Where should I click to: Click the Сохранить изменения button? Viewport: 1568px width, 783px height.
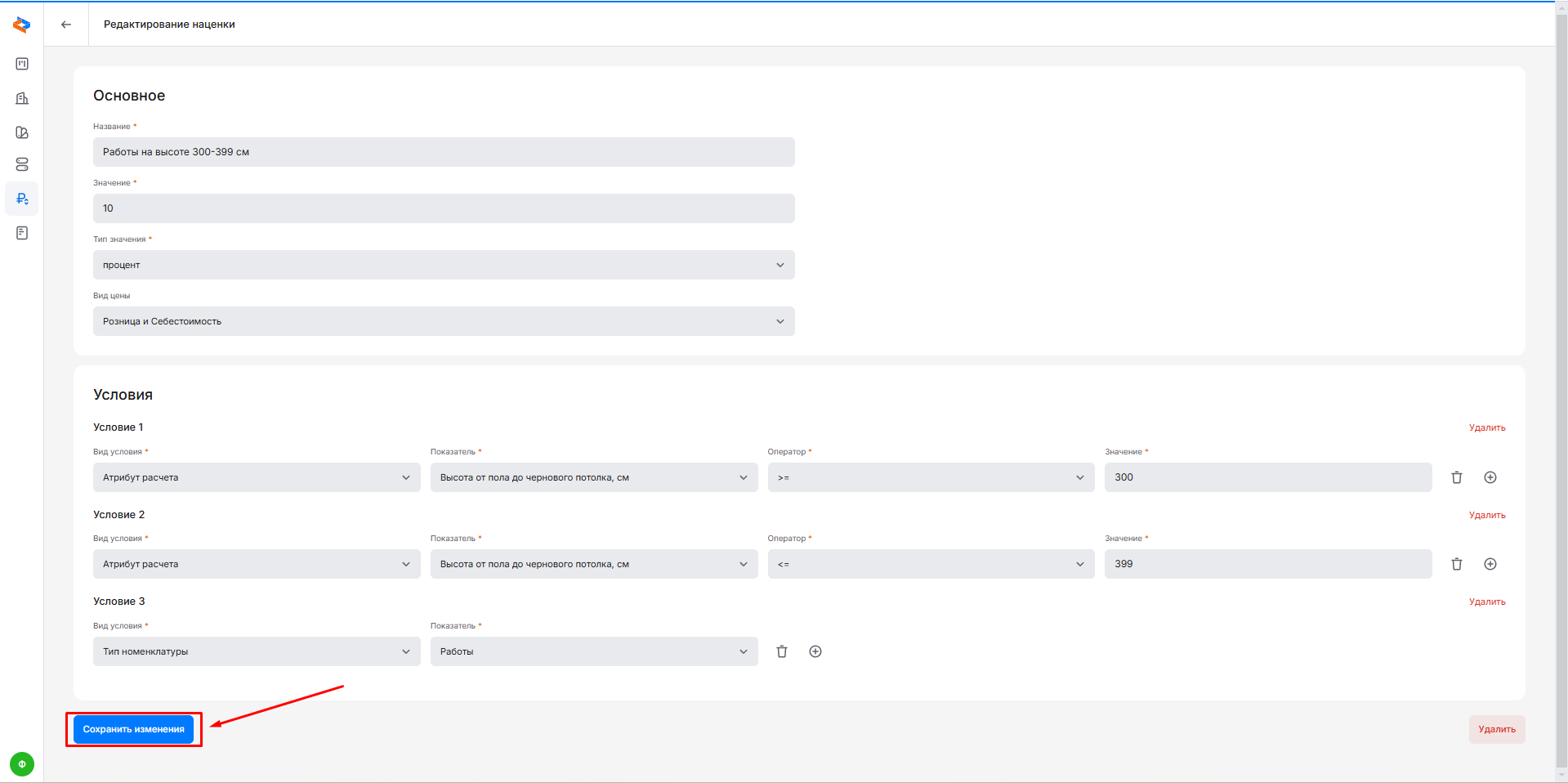coord(133,729)
